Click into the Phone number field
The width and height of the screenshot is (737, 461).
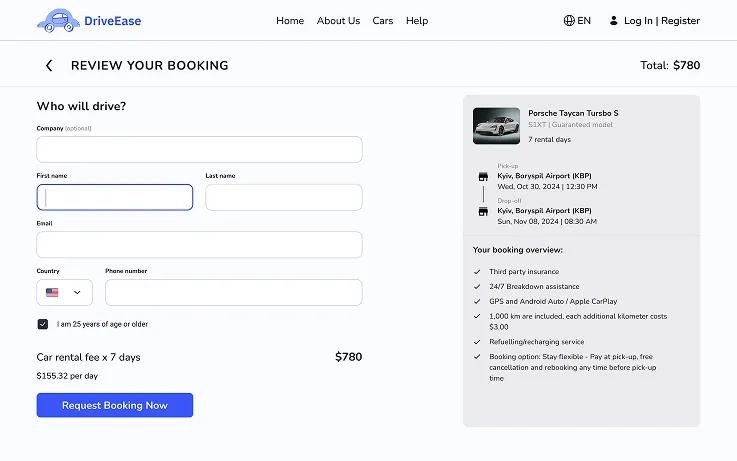[x=233, y=293]
